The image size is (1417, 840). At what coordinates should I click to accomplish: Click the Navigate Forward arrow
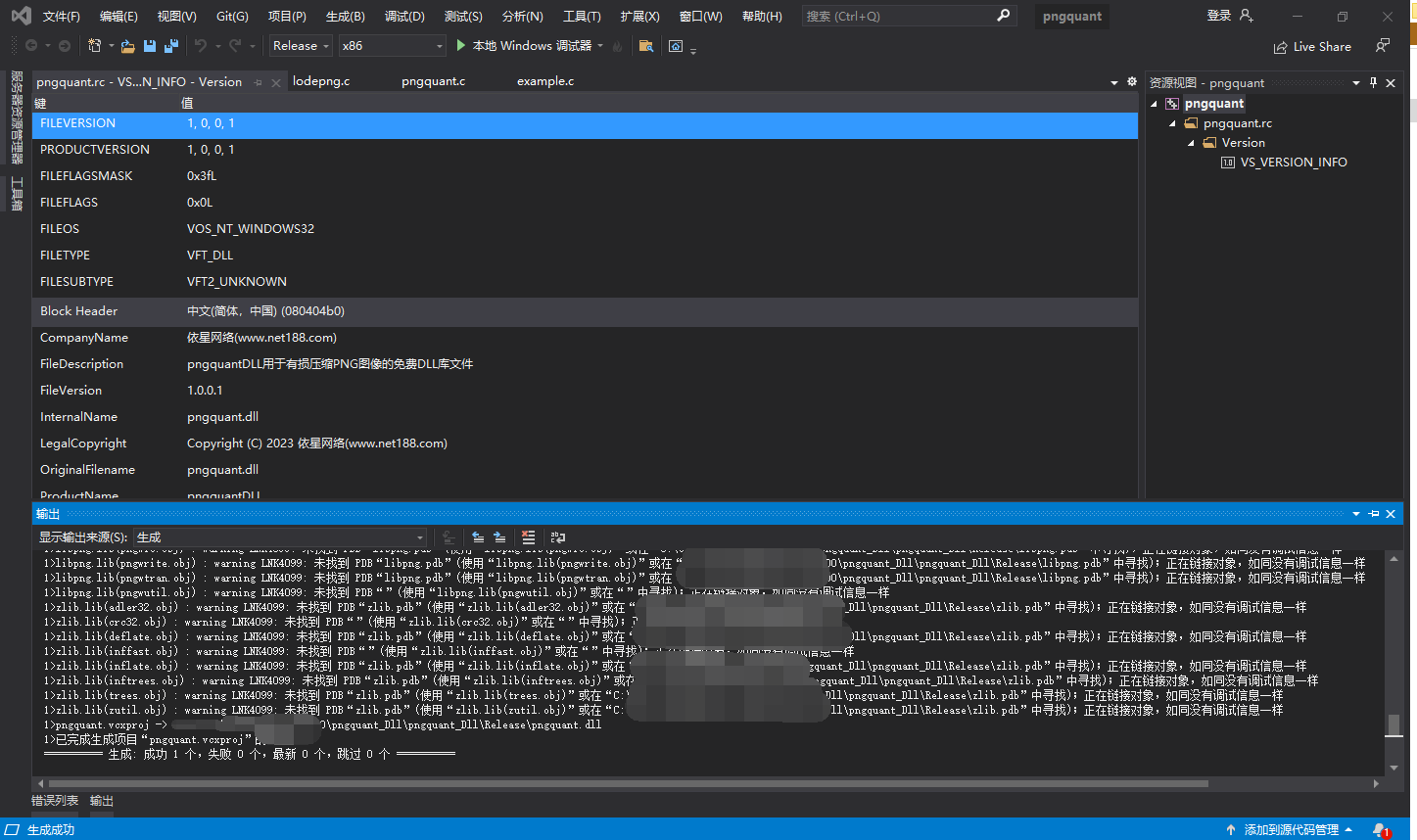tap(65, 46)
